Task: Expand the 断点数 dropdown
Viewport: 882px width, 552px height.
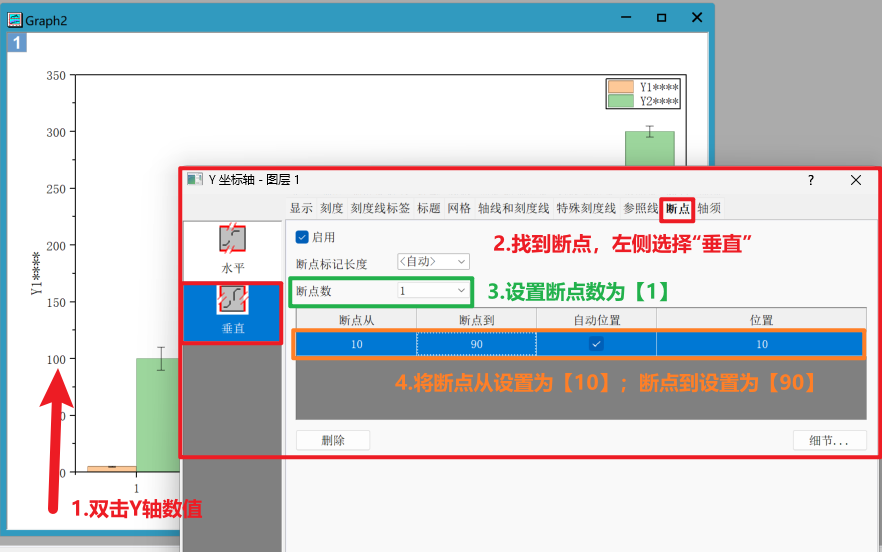Action: point(433,291)
